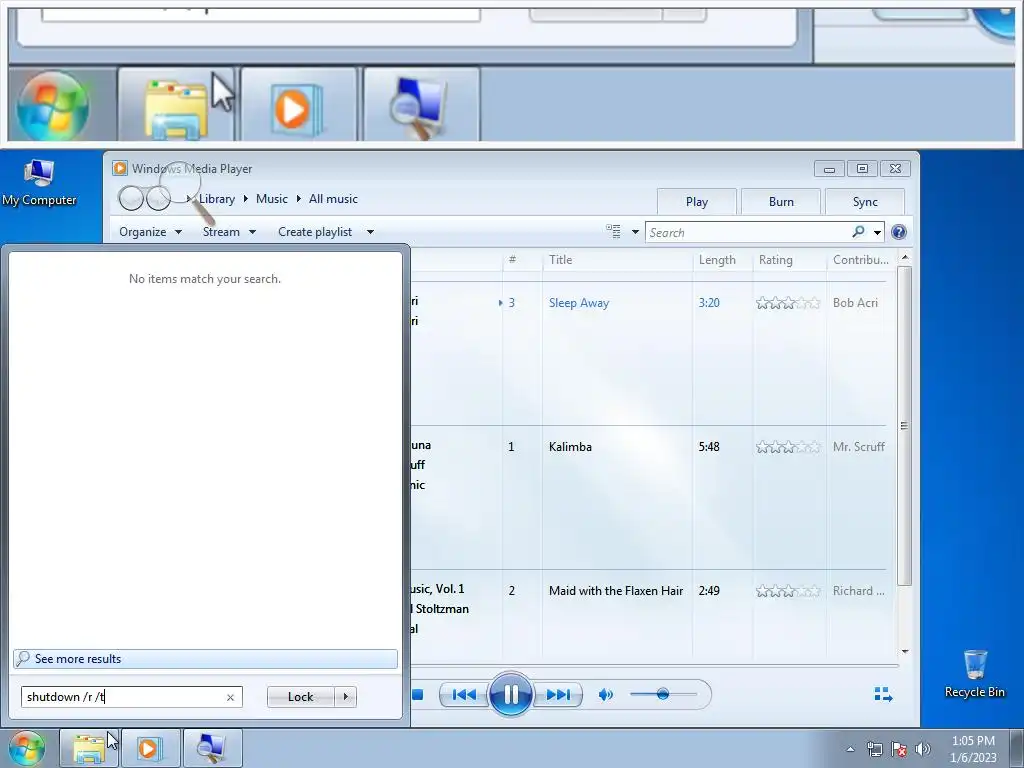Set star rating for Maid with the Flaxen Hair
The height and width of the screenshot is (768, 1024).
point(788,591)
